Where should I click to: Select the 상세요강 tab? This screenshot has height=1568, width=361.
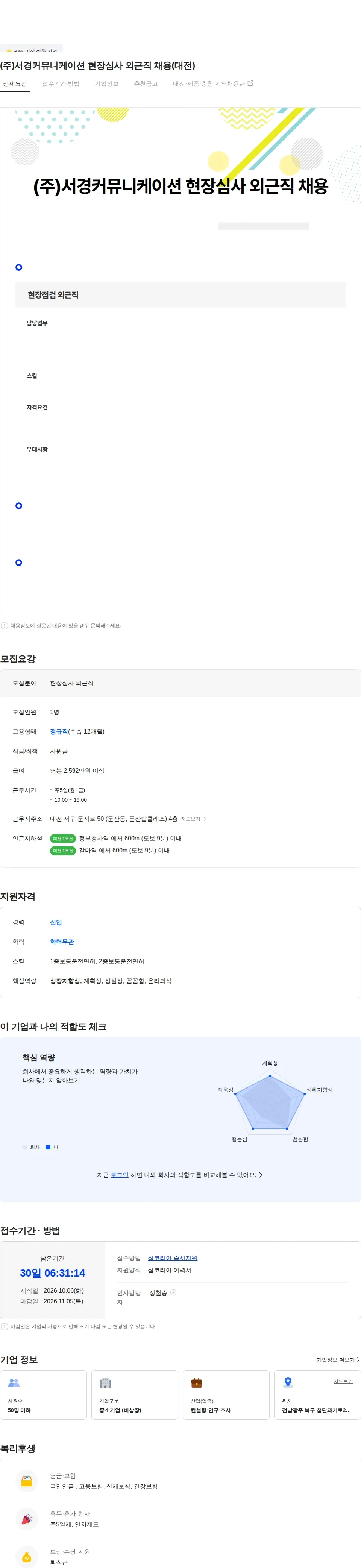click(x=15, y=84)
